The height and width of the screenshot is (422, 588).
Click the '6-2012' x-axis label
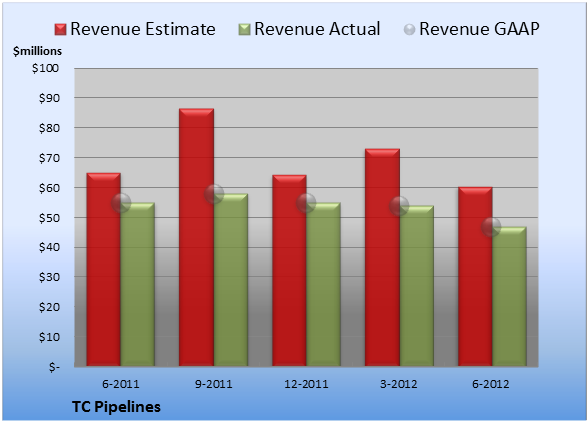click(x=491, y=384)
